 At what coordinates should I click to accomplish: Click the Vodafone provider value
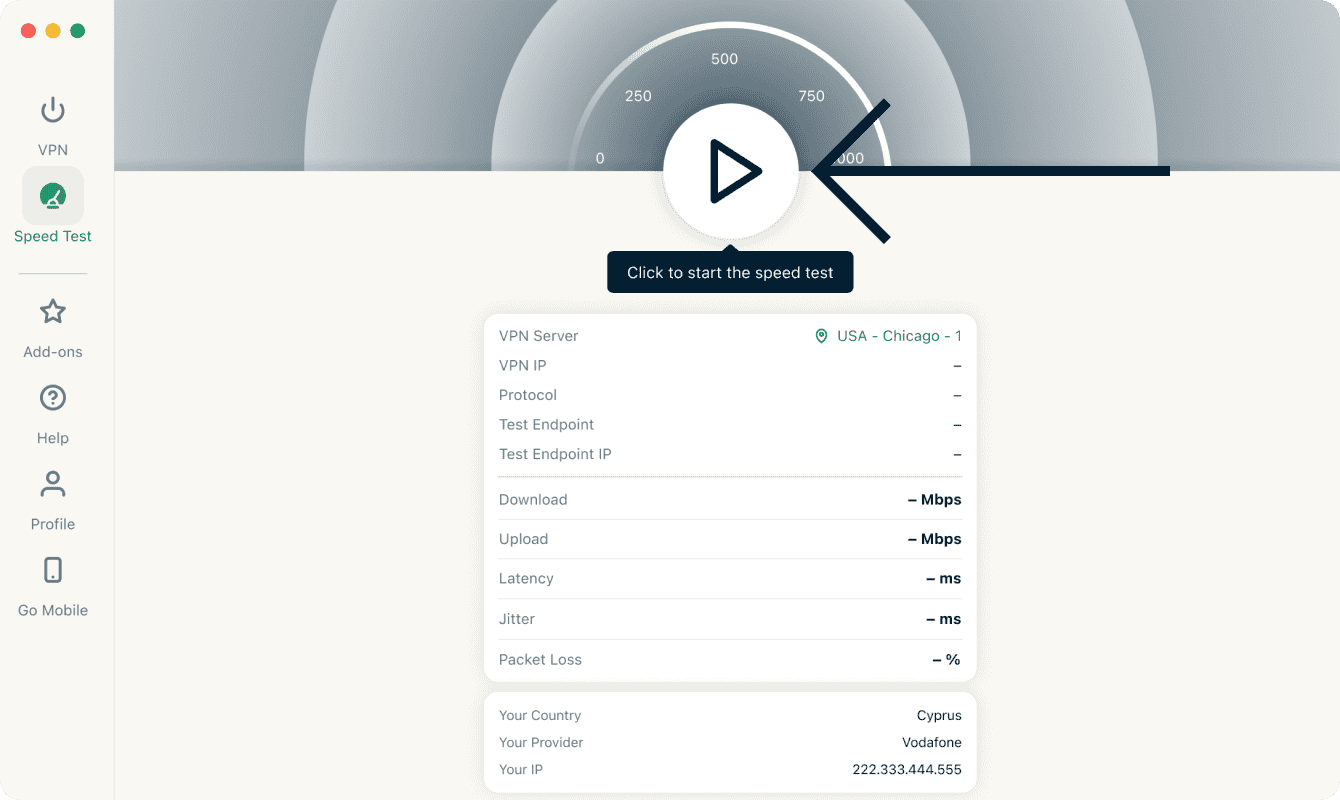click(931, 743)
